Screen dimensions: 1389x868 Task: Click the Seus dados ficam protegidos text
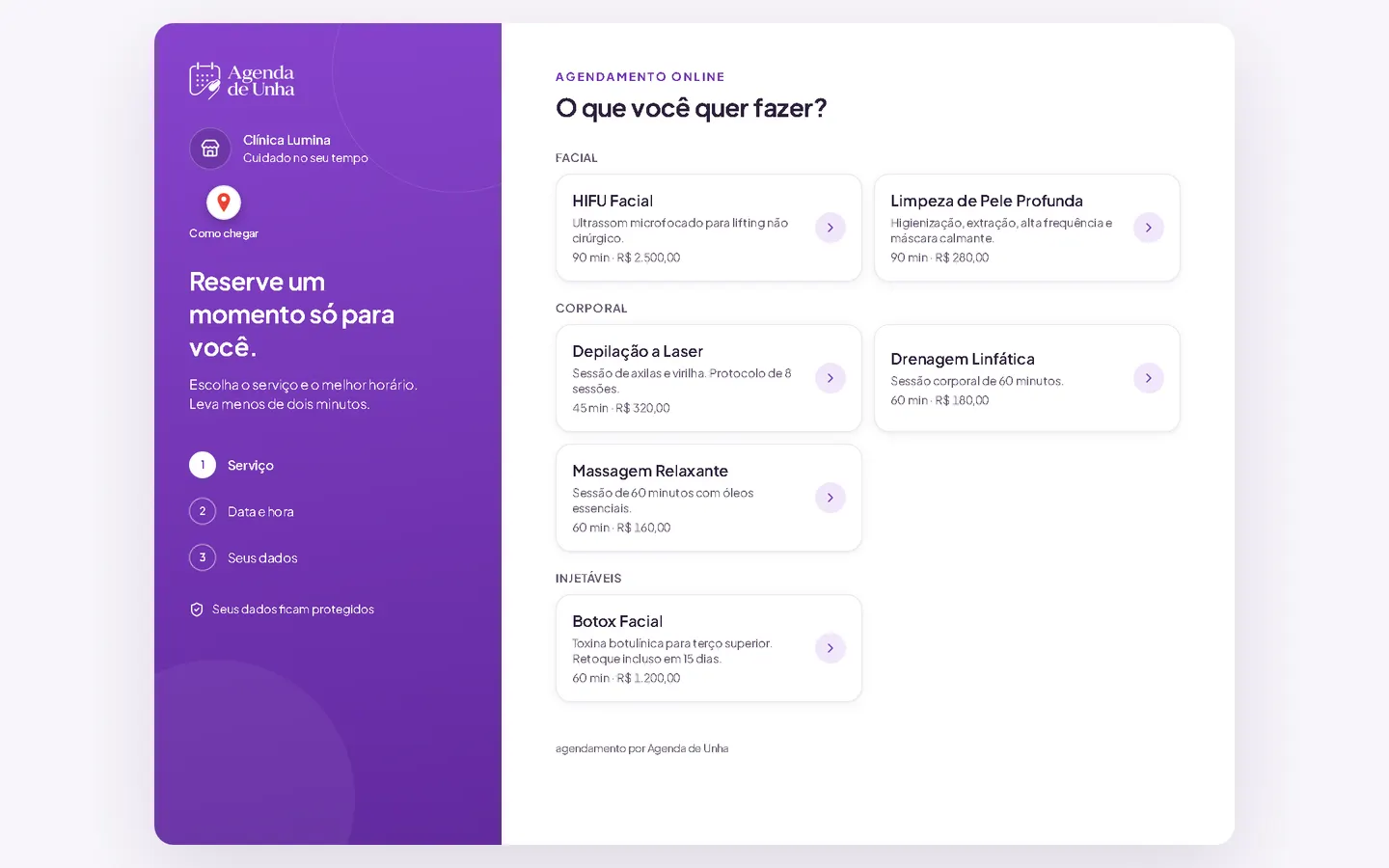(x=293, y=610)
